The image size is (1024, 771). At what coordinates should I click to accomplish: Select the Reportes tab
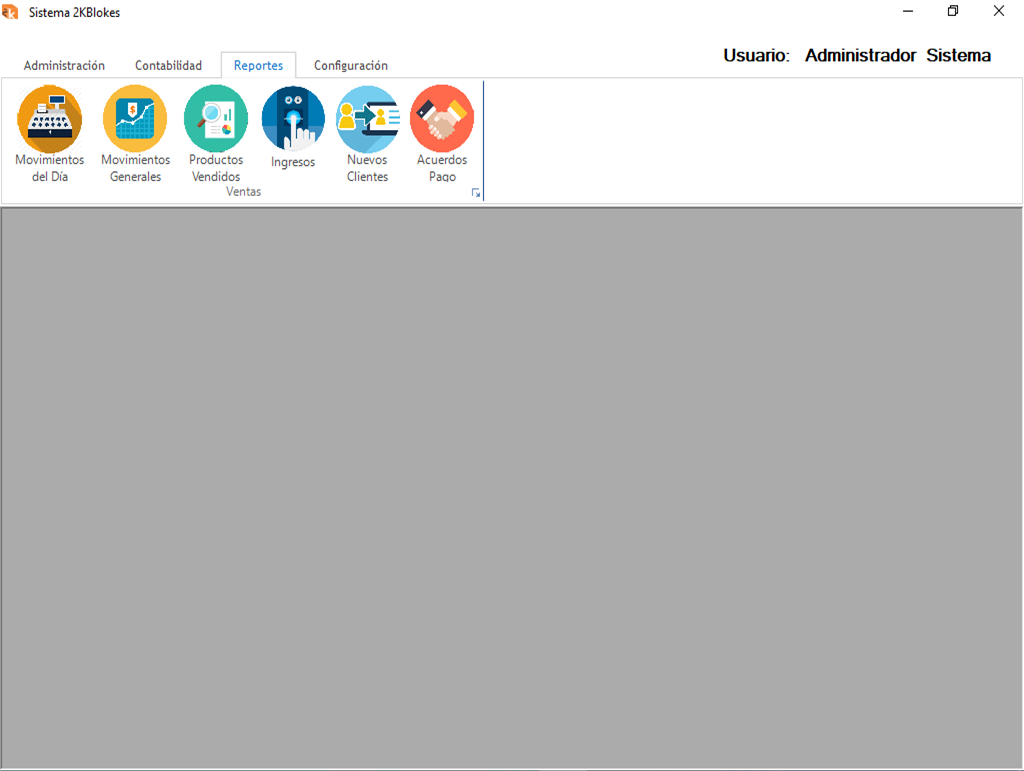point(258,66)
